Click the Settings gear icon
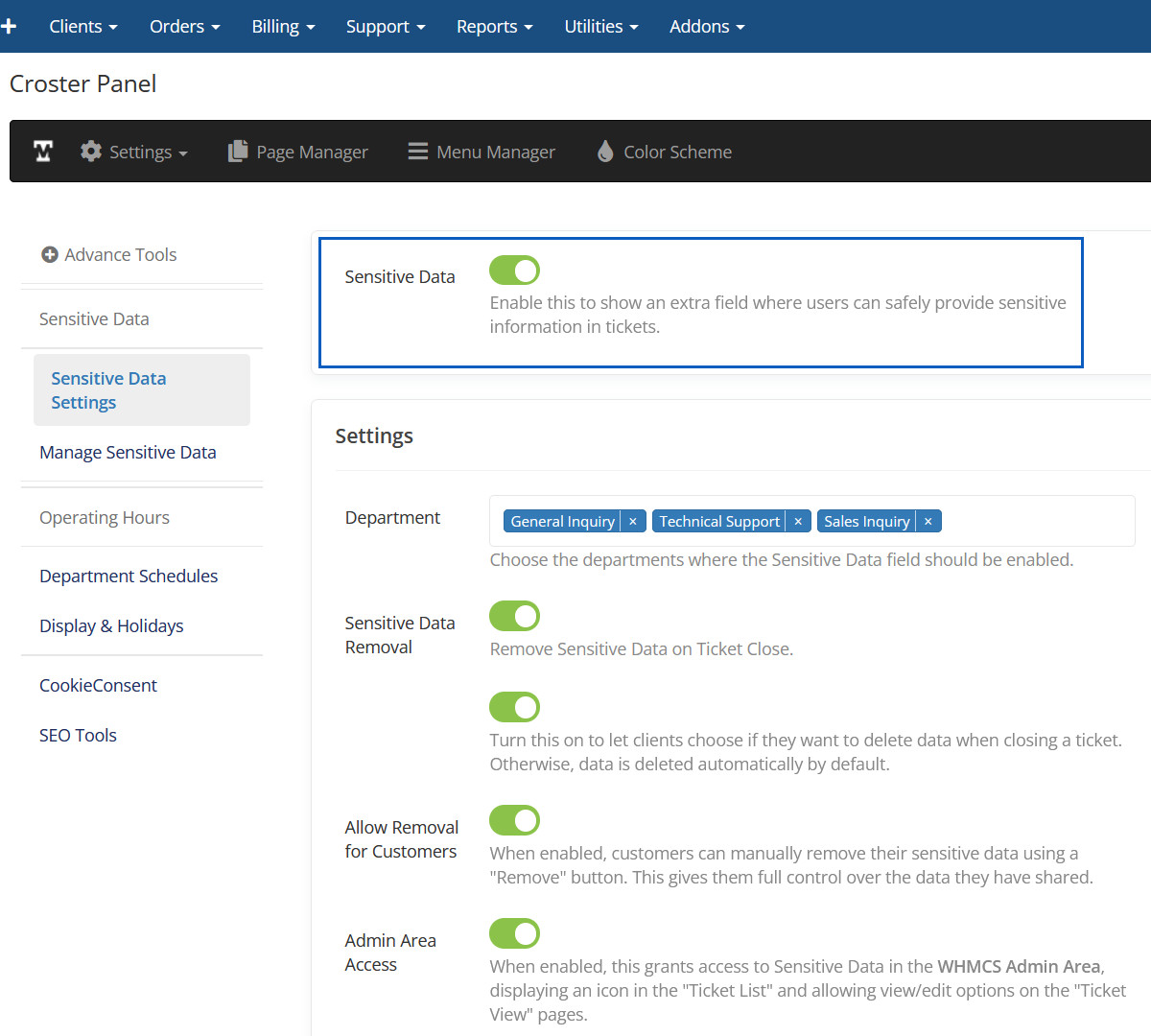Screen dimensions: 1151x1036 (91, 152)
